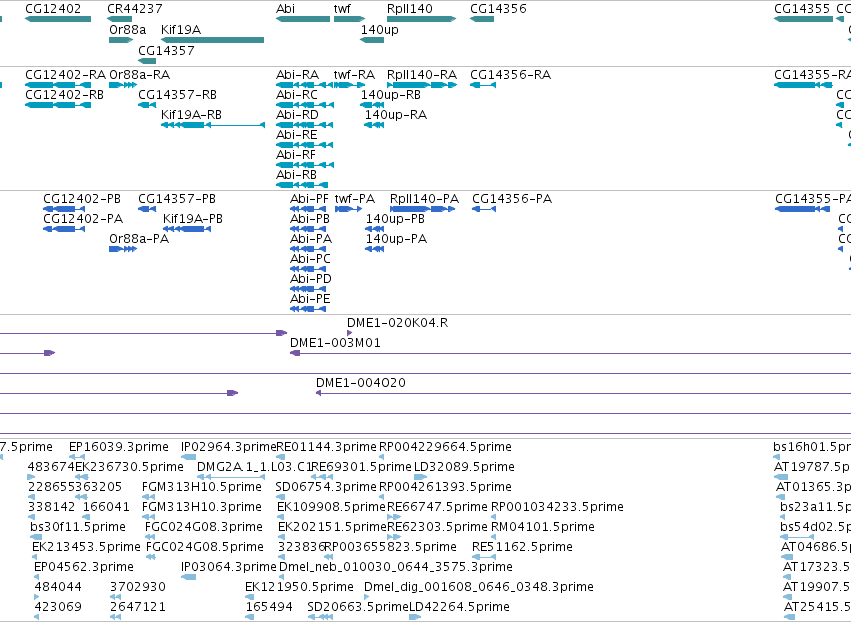The width and height of the screenshot is (851, 622).
Task: Click BAC clone DME1-003M01
Action: click(570, 353)
